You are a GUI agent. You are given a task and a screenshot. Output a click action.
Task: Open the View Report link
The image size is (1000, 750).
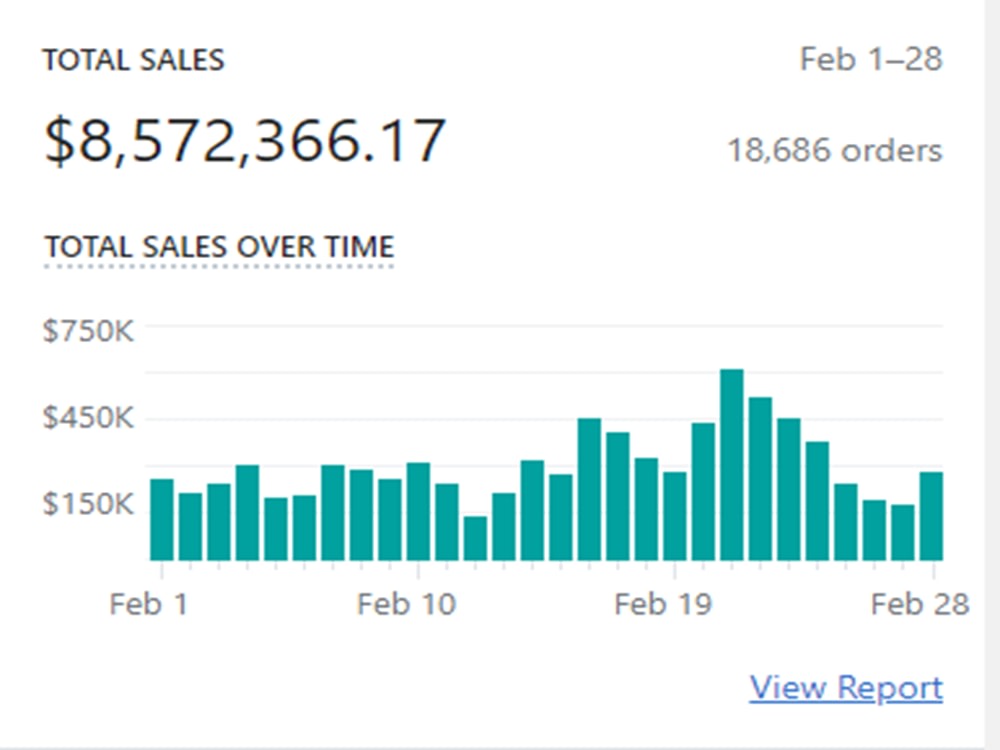pyautogui.click(x=846, y=688)
